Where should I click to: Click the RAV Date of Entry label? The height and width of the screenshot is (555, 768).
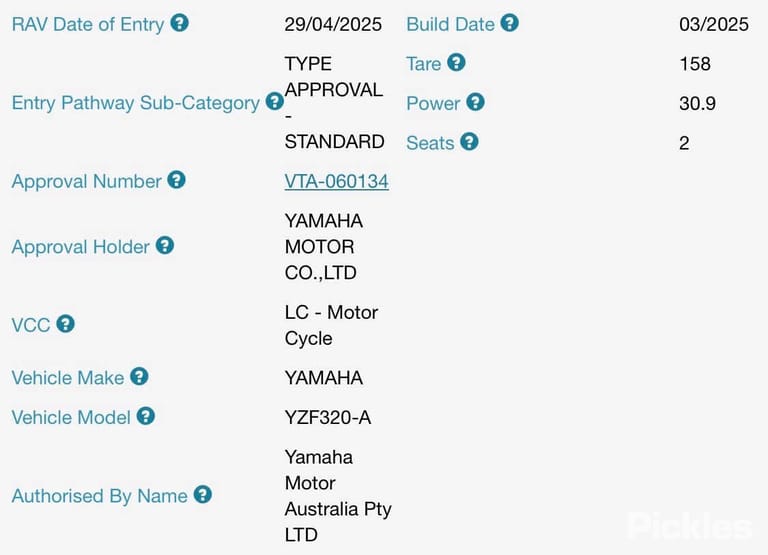click(x=88, y=24)
